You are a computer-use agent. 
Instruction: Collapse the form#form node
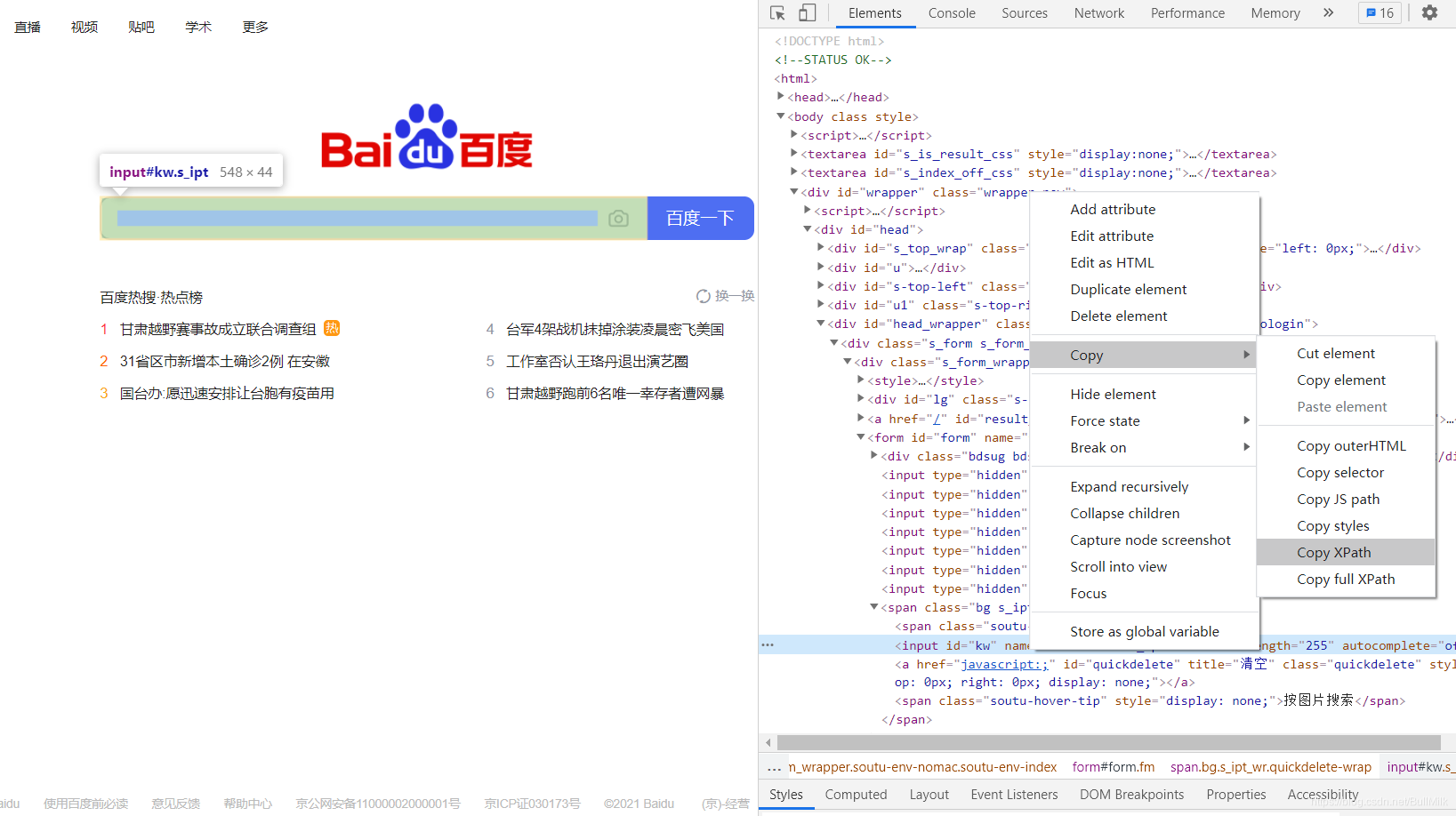(x=861, y=437)
